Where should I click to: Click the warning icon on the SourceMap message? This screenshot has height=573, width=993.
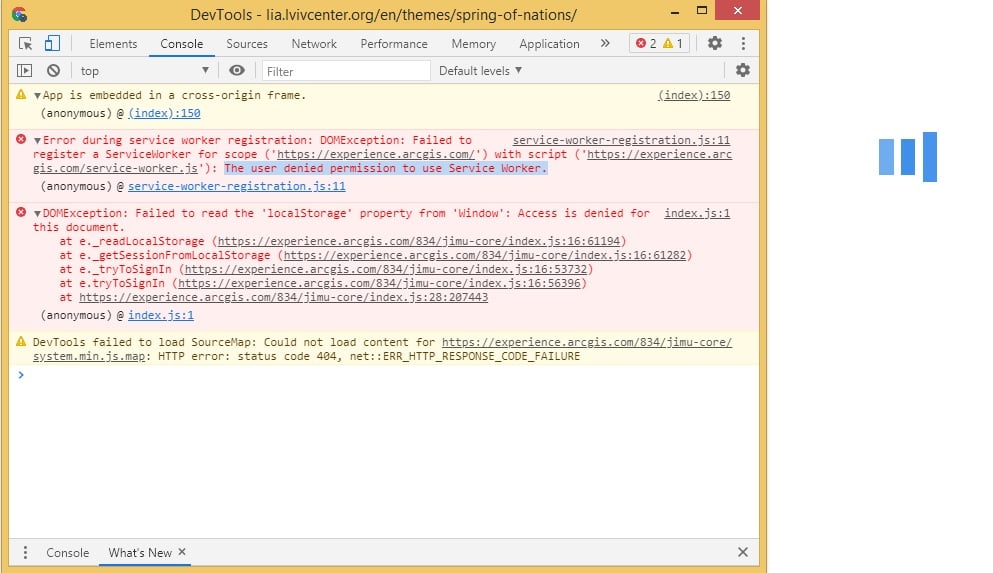tap(21, 341)
